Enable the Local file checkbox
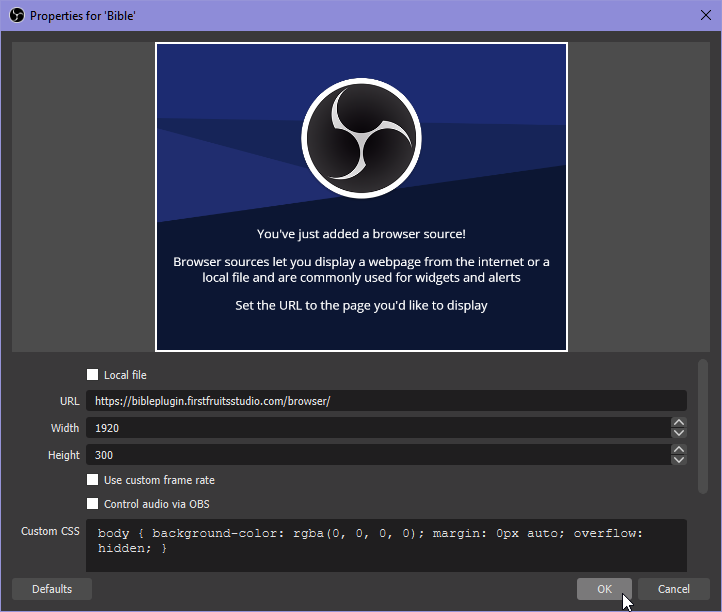This screenshot has height=612, width=722. click(93, 375)
